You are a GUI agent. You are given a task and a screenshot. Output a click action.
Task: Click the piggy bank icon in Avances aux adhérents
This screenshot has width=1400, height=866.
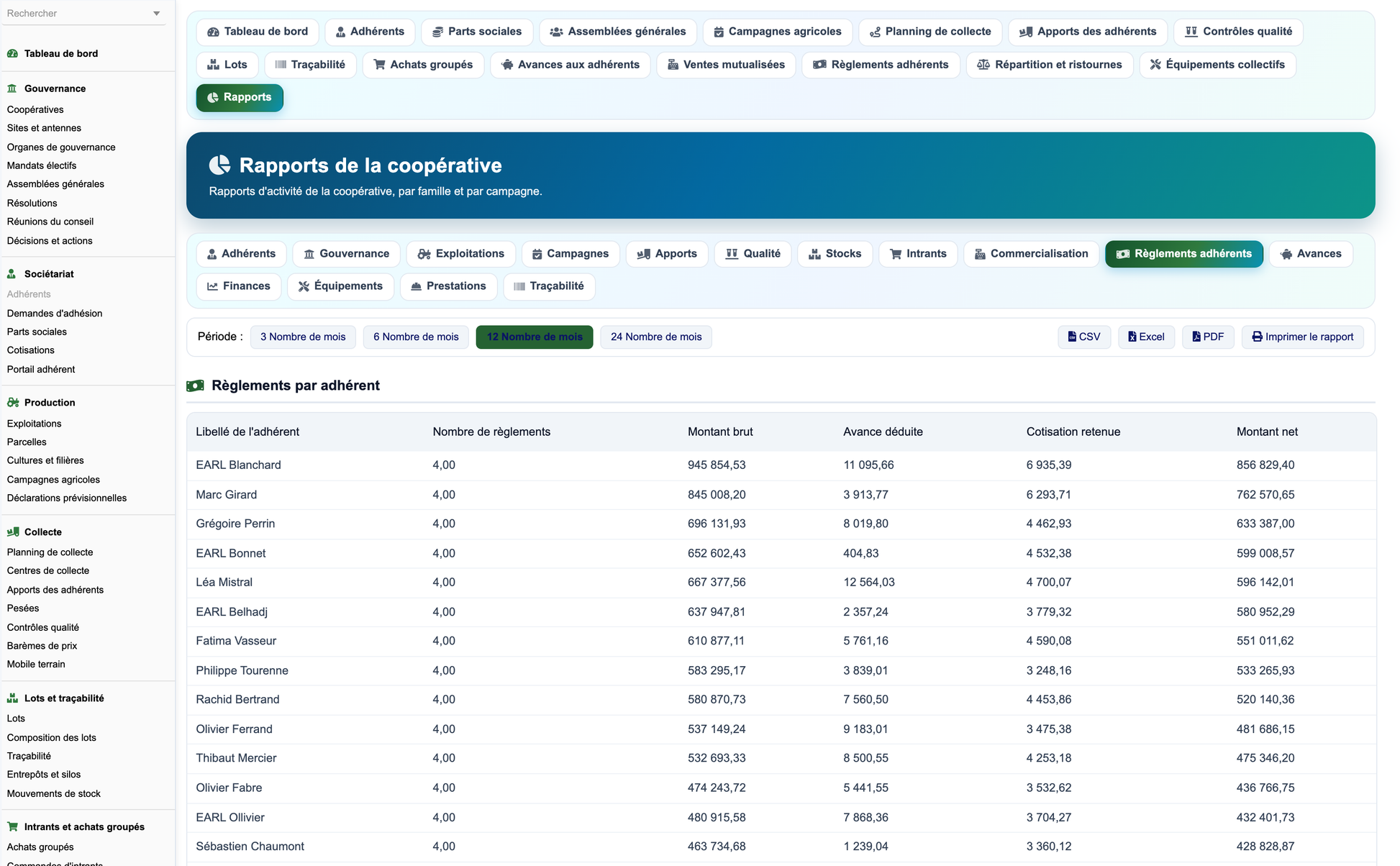point(507,65)
